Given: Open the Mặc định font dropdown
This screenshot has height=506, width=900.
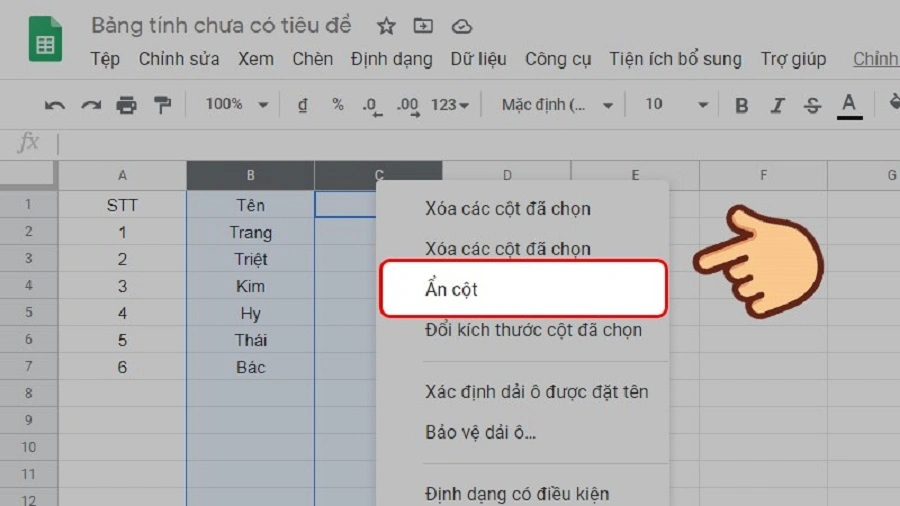Looking at the screenshot, I should pyautogui.click(x=557, y=105).
